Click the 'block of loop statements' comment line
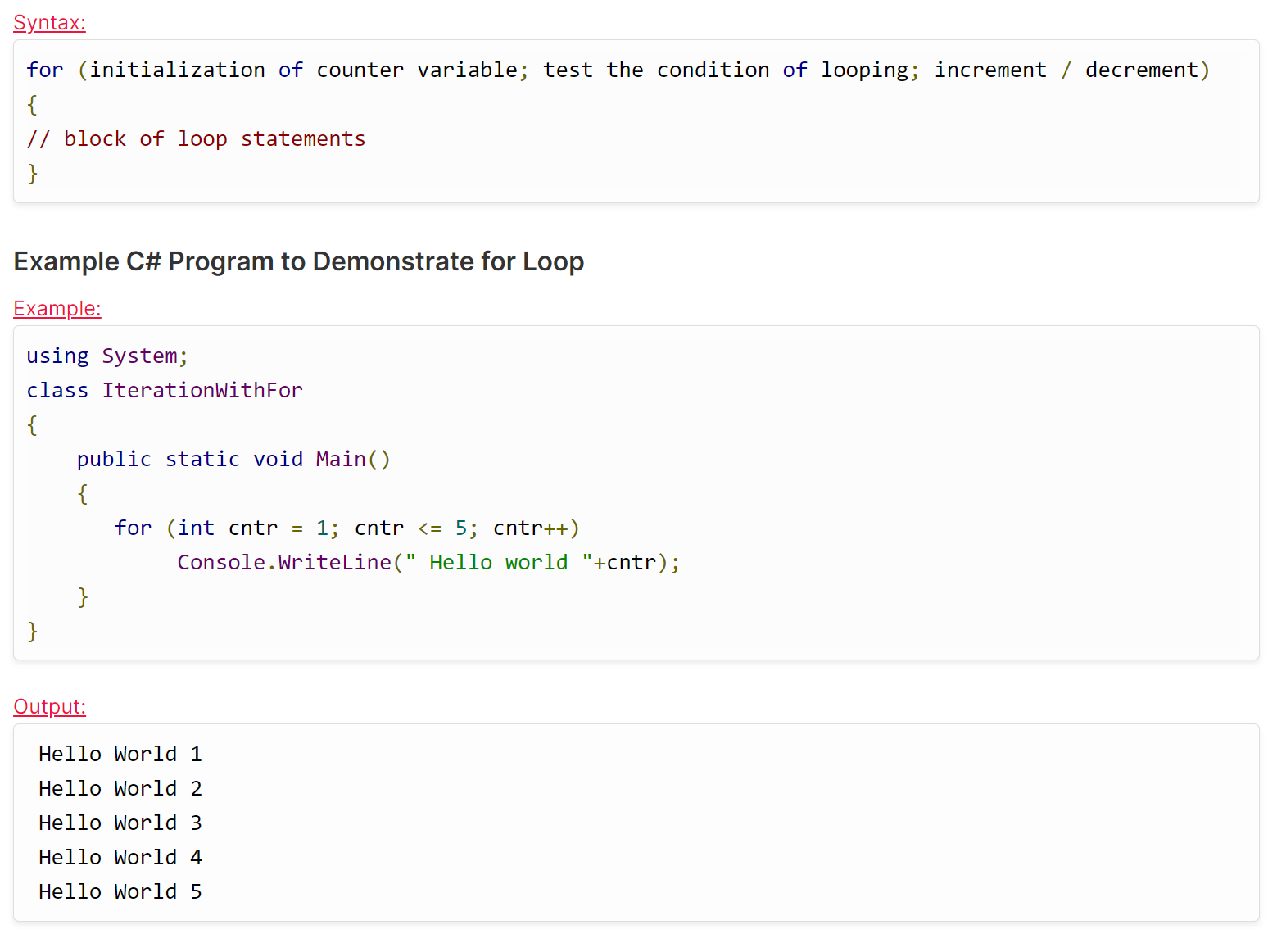The image size is (1277, 952). 214,139
